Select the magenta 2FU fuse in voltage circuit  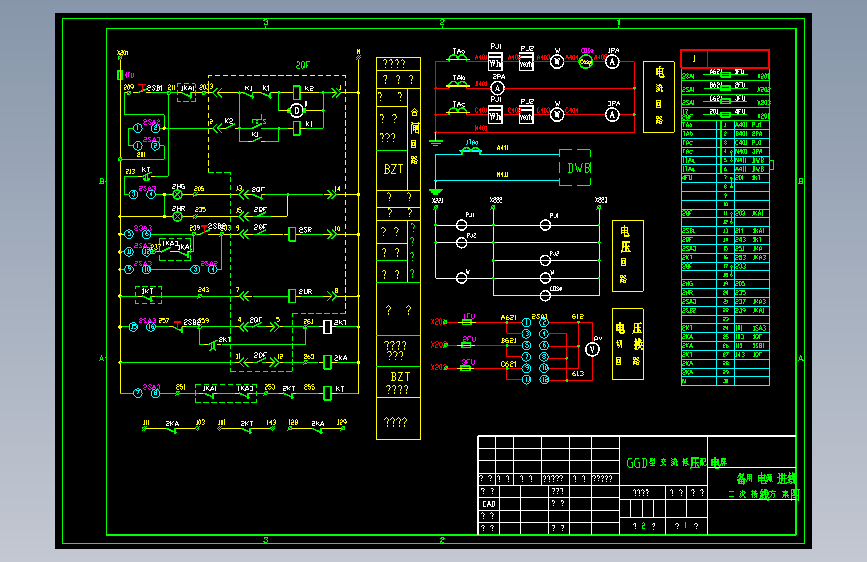click(x=468, y=341)
